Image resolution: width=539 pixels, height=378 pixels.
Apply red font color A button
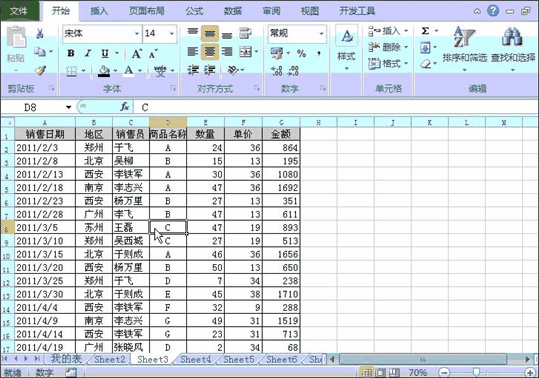click(129, 71)
